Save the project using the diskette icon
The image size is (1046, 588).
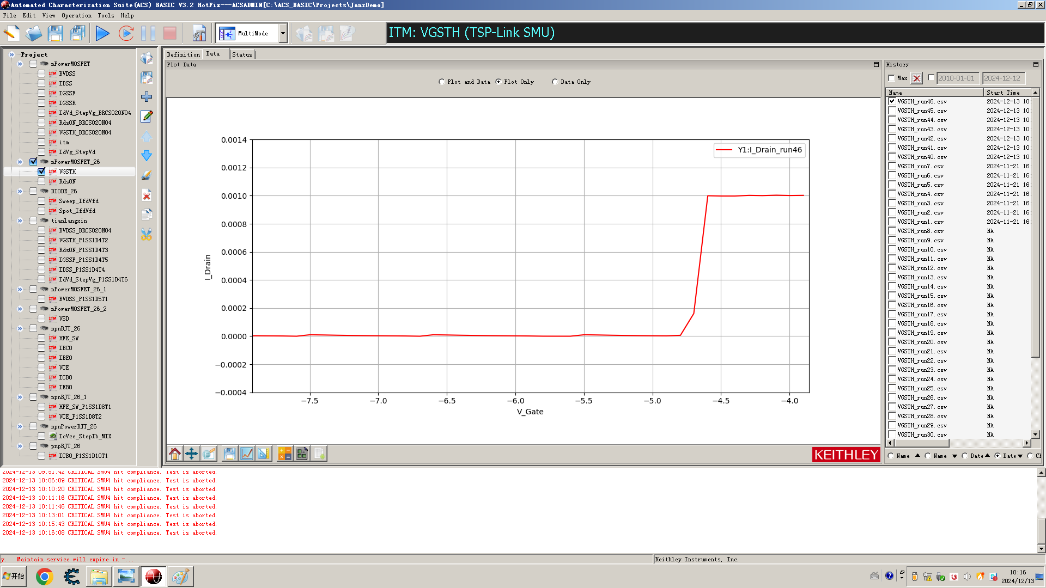tap(55, 33)
